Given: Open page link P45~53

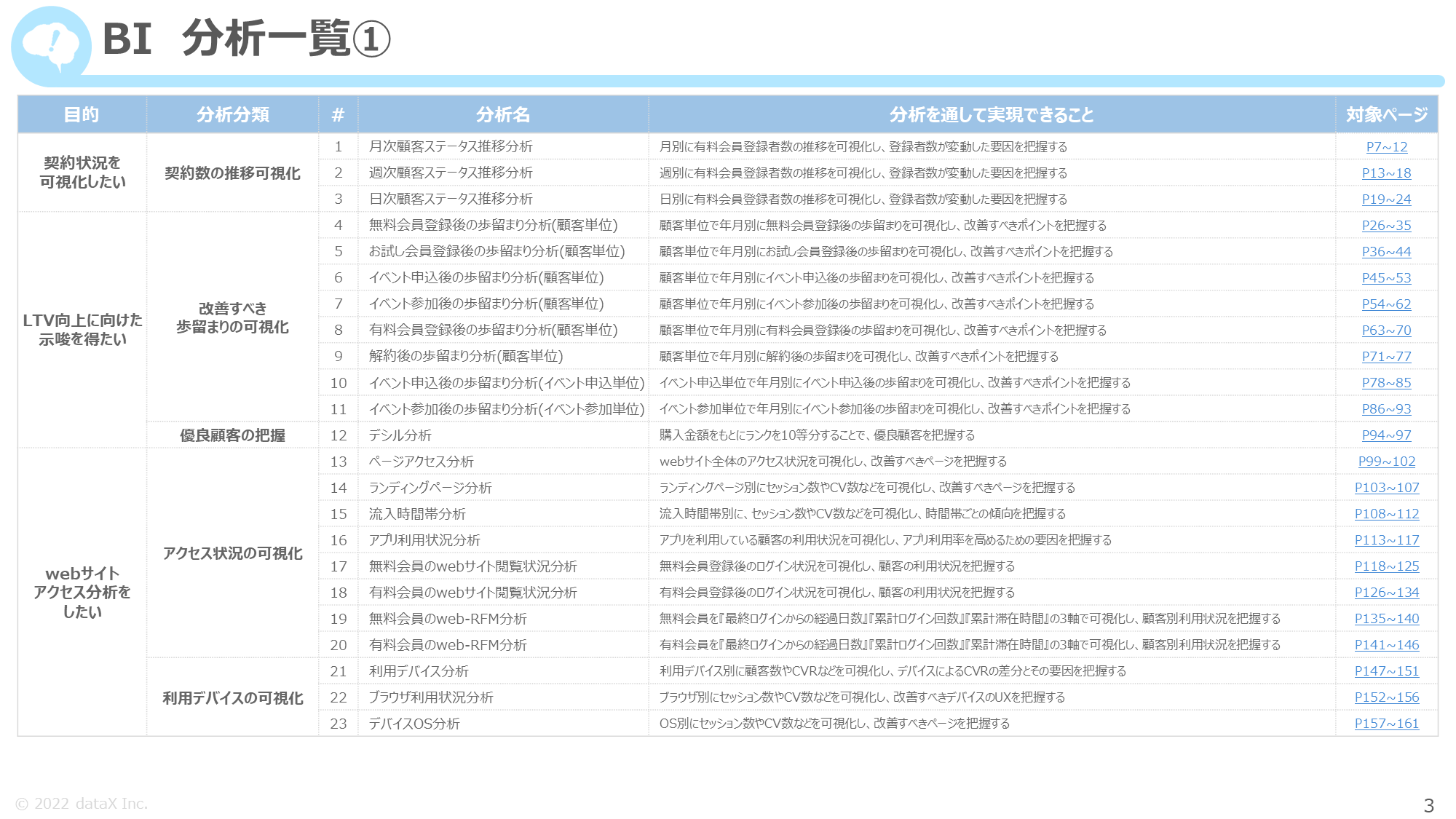Looking at the screenshot, I should [1386, 277].
